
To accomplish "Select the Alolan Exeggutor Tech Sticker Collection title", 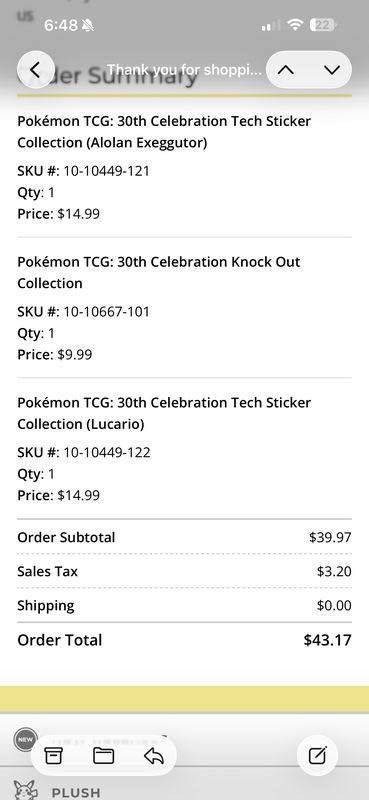I will 164,132.
